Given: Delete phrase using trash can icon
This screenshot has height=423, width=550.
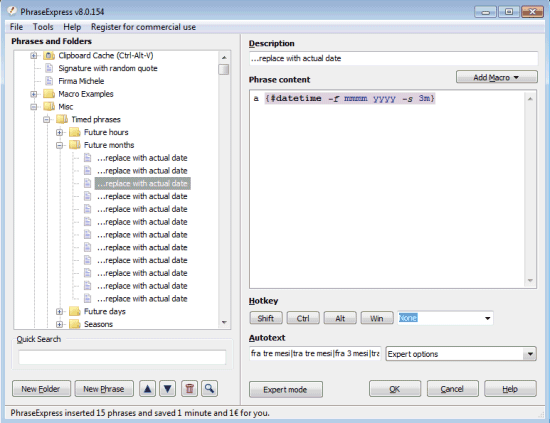Looking at the screenshot, I should point(189,389).
